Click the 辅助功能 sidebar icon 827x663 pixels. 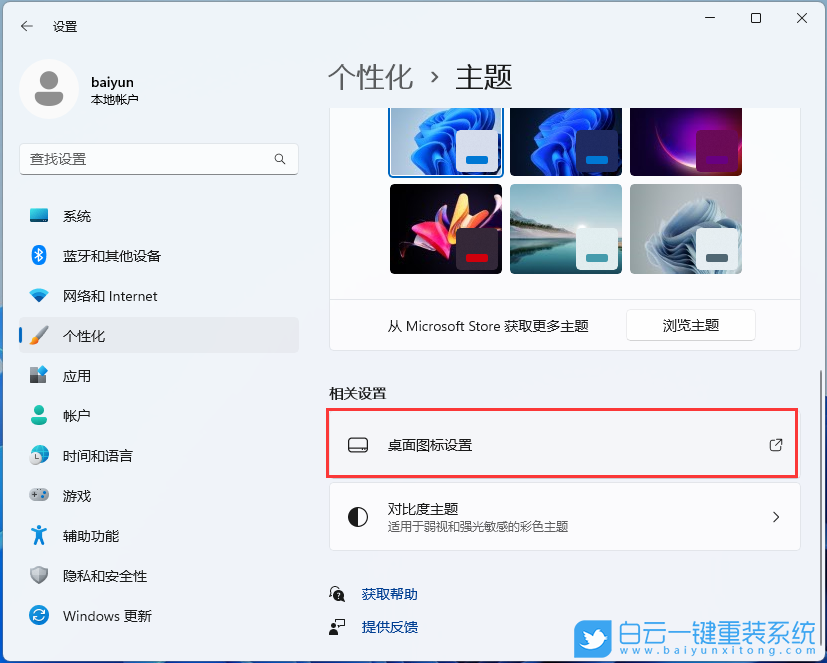pos(38,535)
